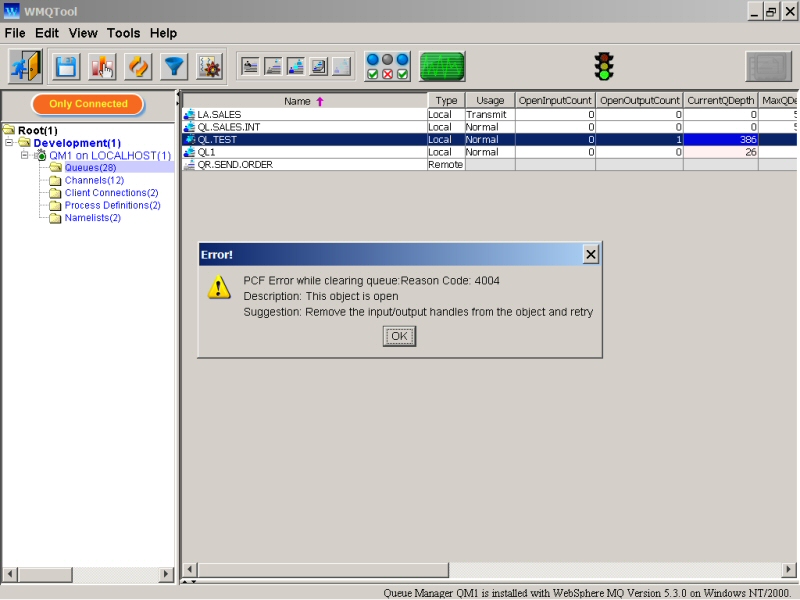Screen dimensions: 800x600
Task: Click the warning triangle in Error dialog
Action: click(219, 287)
